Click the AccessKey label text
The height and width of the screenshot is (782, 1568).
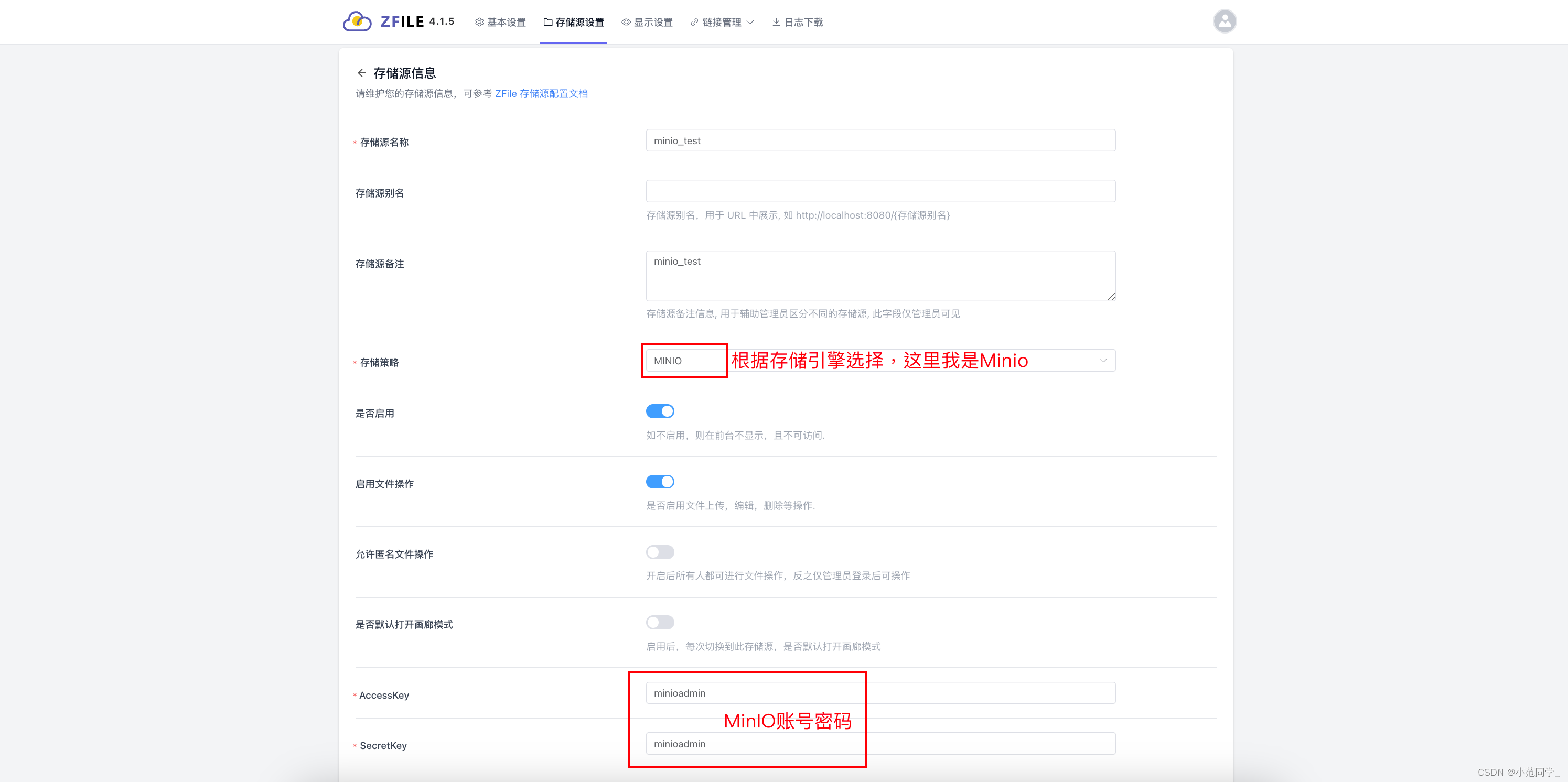pyautogui.click(x=384, y=695)
